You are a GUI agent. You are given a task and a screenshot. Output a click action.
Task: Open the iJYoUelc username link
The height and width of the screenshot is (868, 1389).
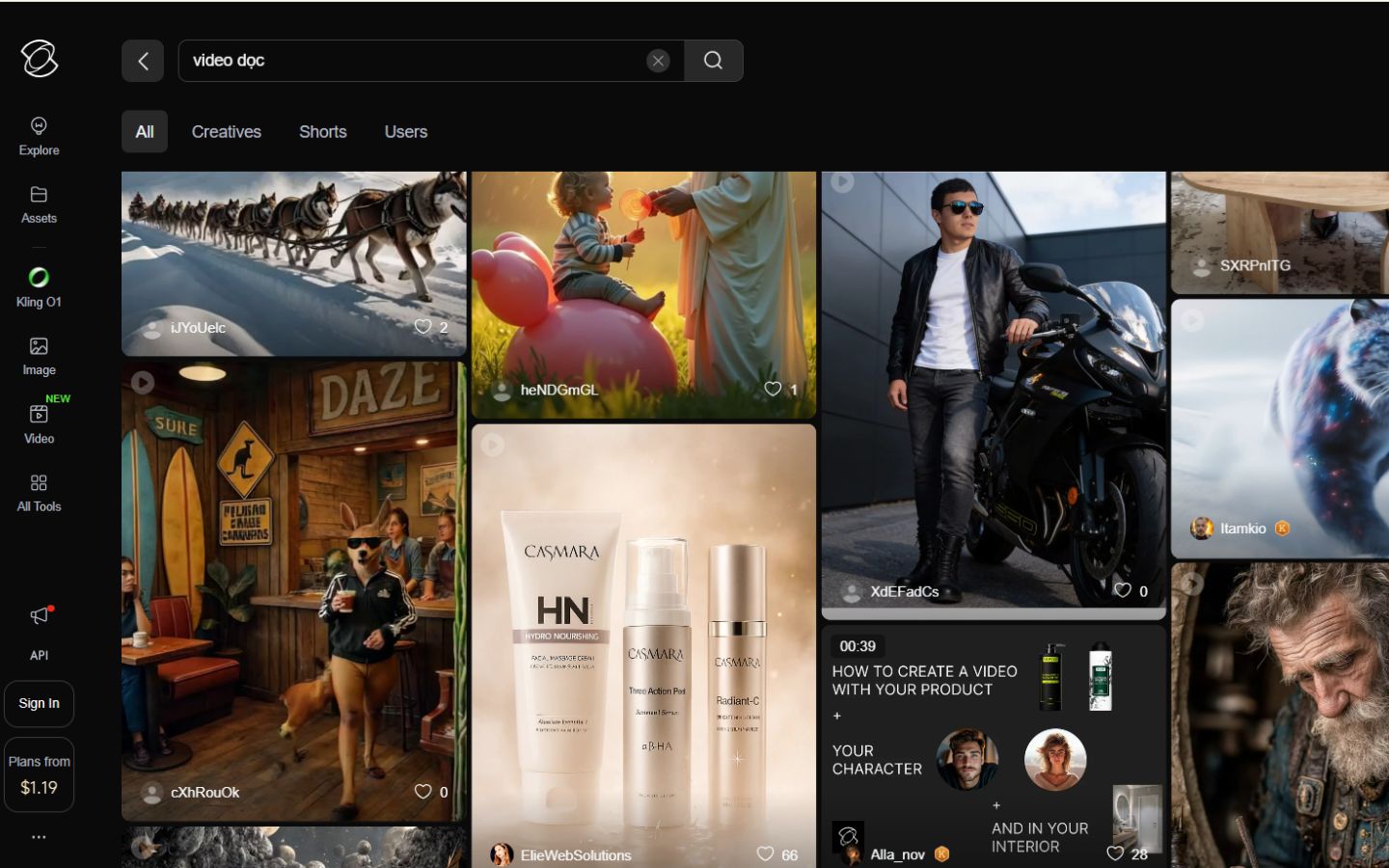click(x=198, y=328)
